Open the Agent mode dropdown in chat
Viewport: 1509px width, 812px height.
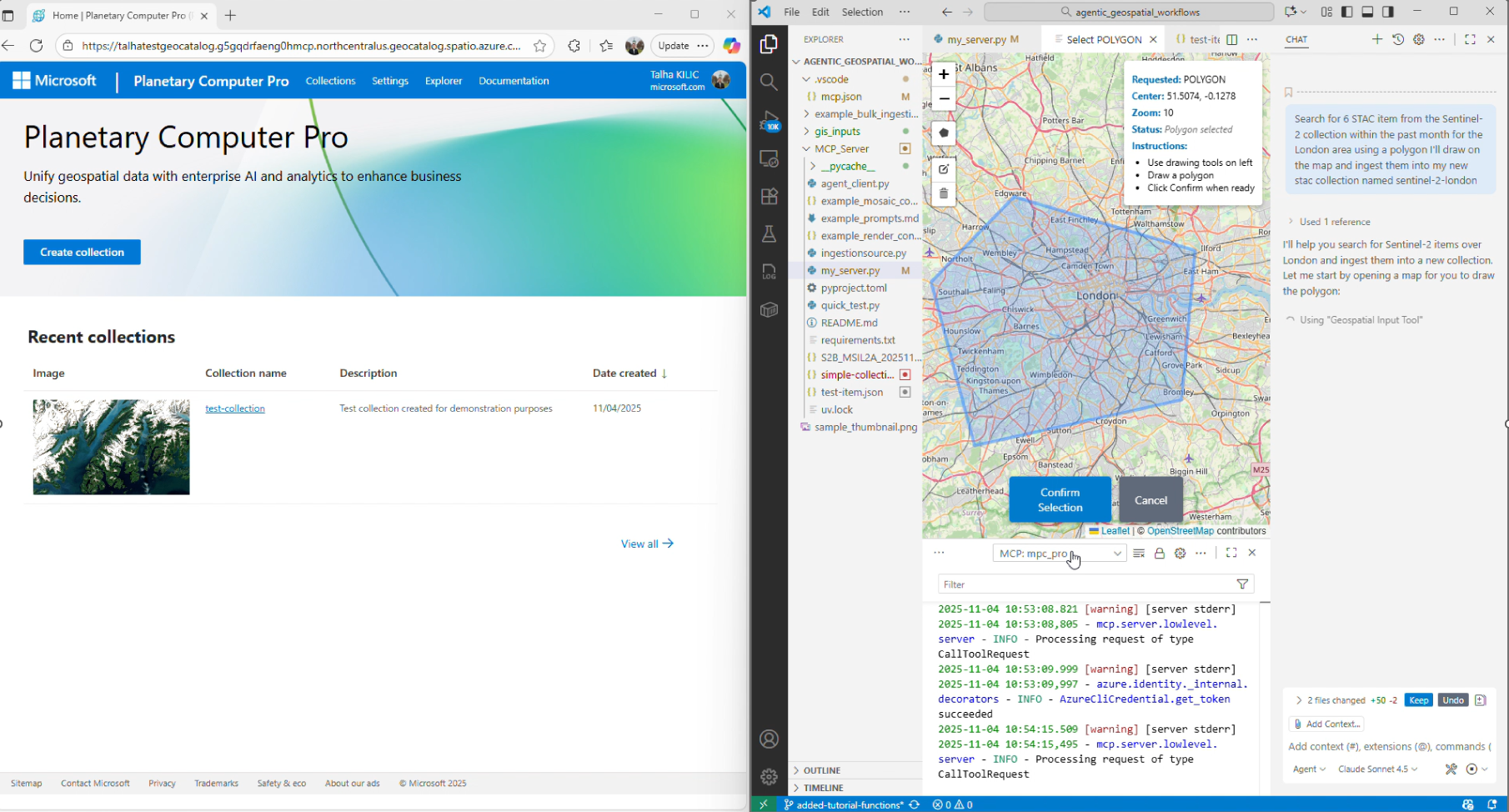point(1309,769)
